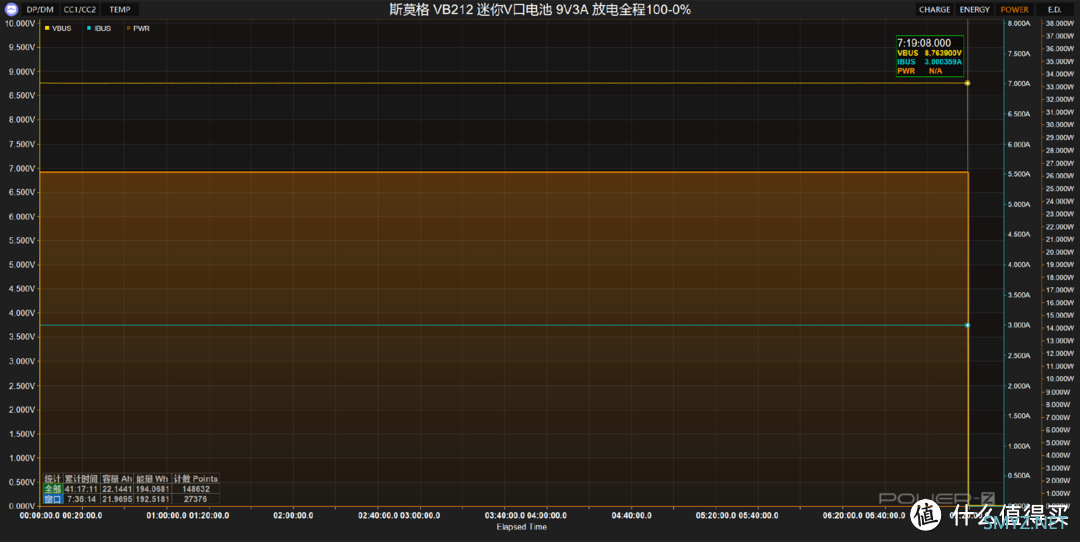The width and height of the screenshot is (1080, 542).
Task: Click the cyan IBUS cursor point on the curve
Action: (x=967, y=325)
